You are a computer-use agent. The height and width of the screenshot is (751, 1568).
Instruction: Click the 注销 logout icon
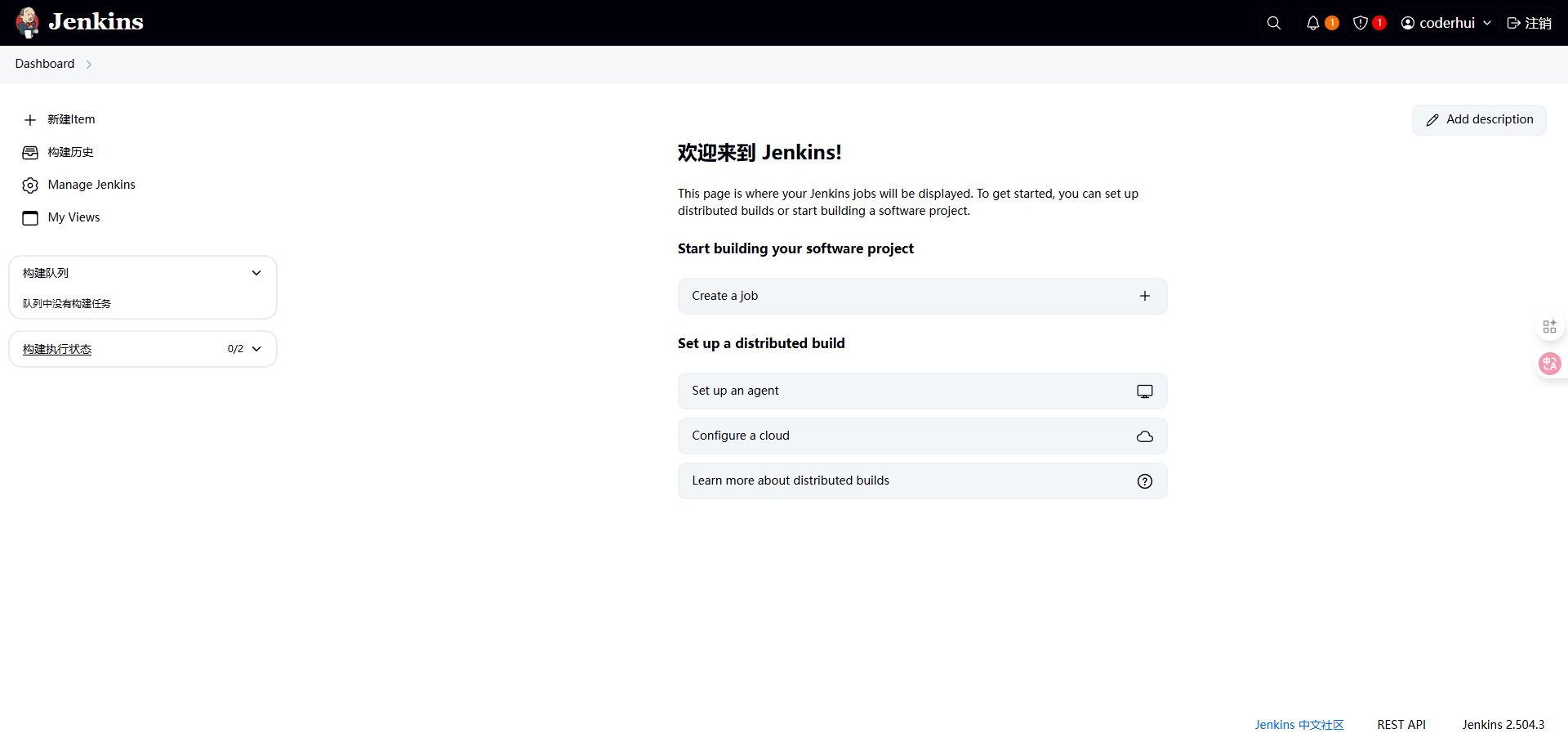(x=1513, y=23)
